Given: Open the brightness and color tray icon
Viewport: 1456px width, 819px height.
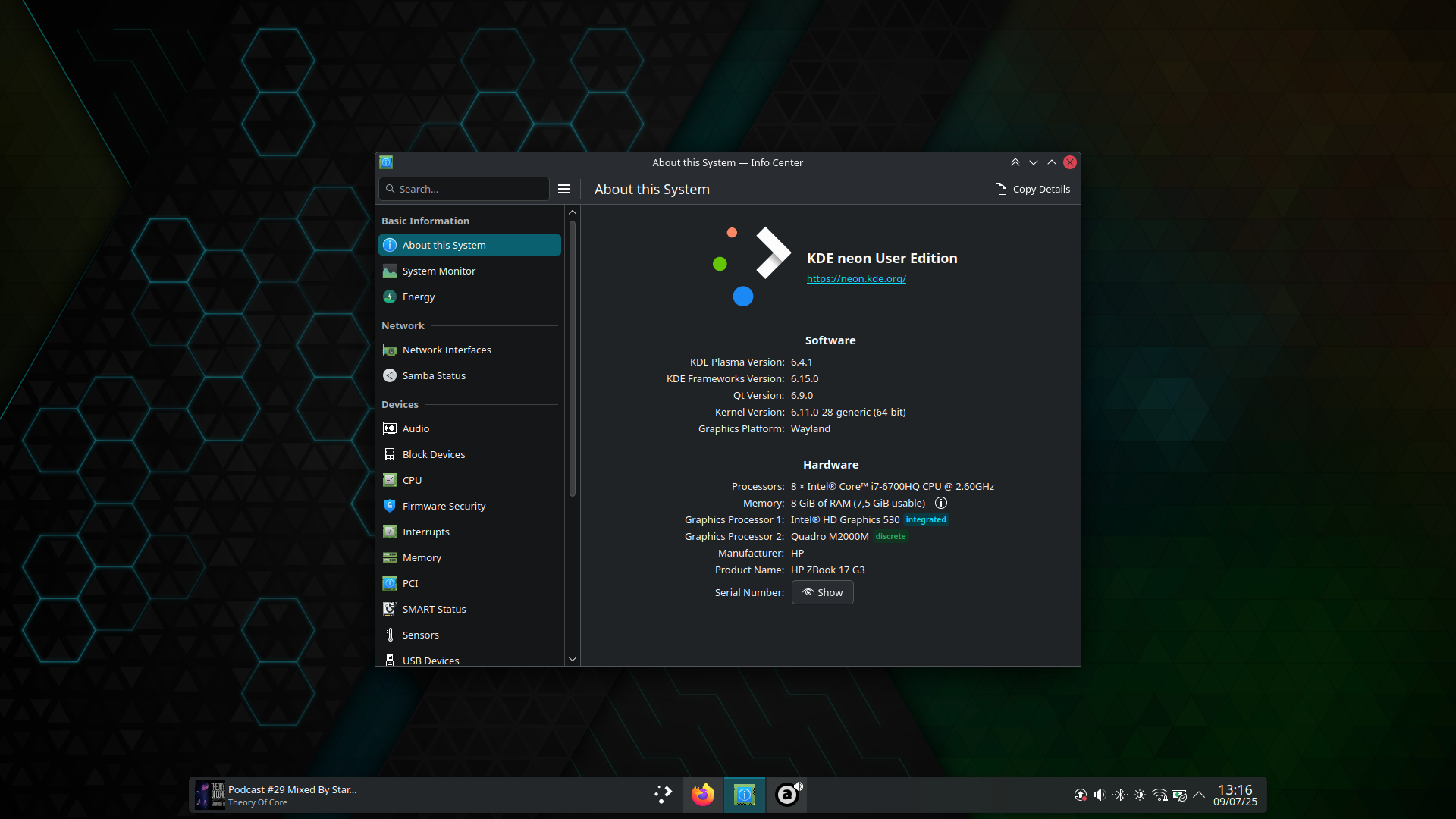Looking at the screenshot, I should (1140, 795).
